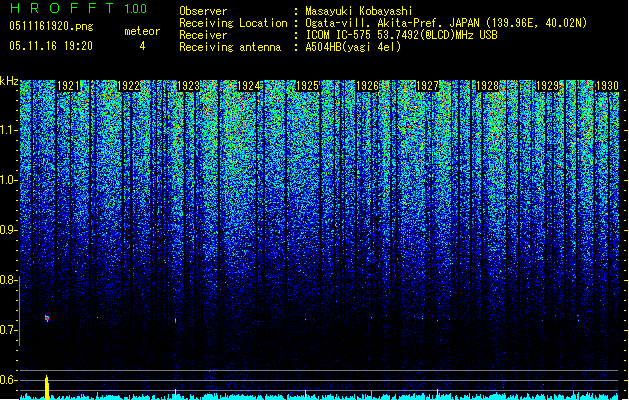The image size is (629, 400).
Task: Click the 1924 time marker
Action: (x=249, y=86)
